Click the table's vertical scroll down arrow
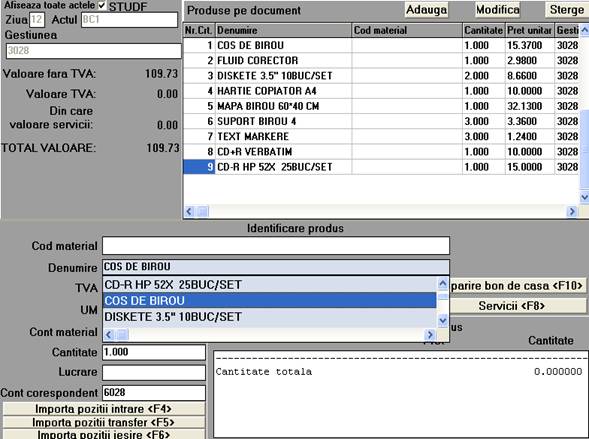 (584, 196)
